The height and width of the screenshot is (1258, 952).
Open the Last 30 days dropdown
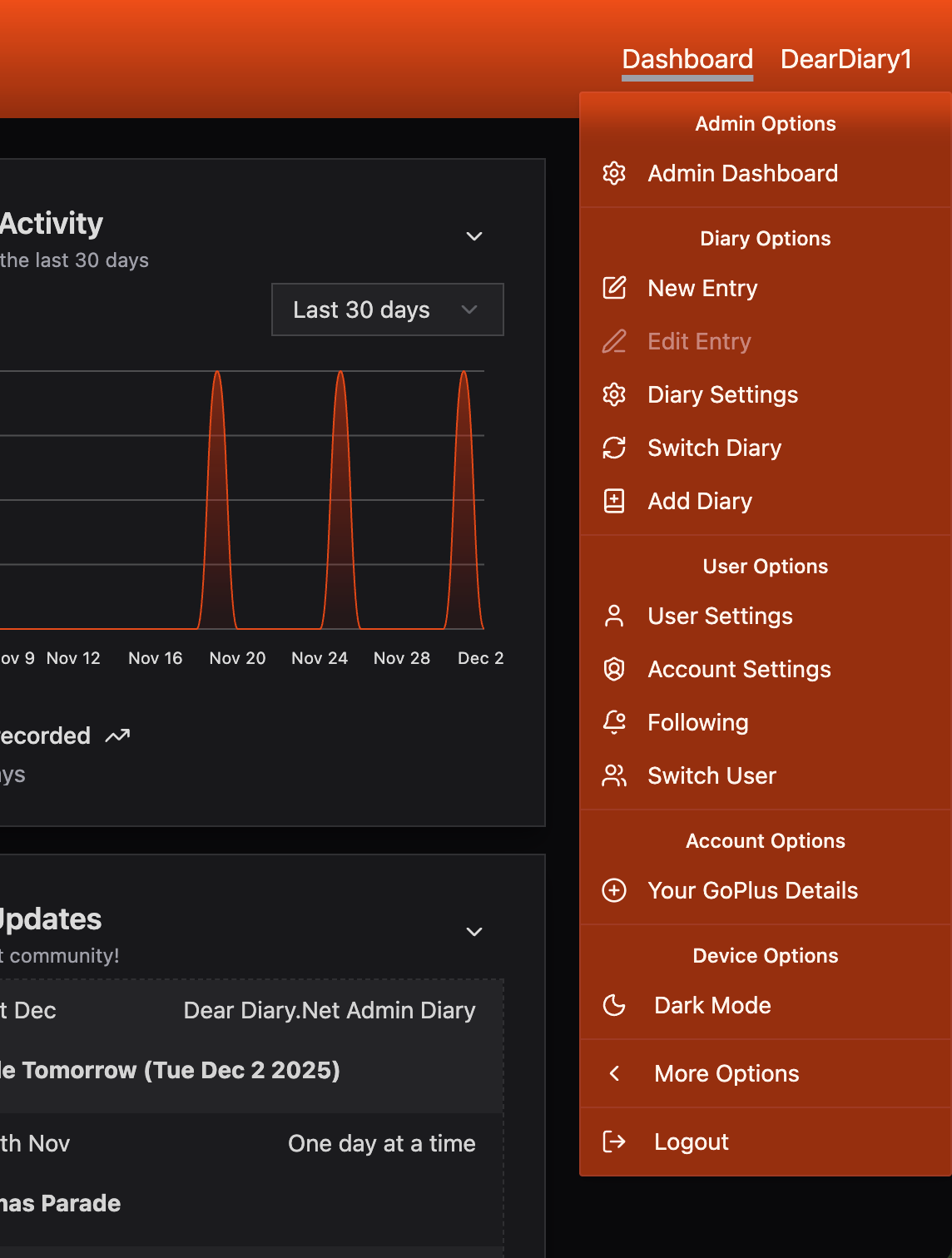[388, 310]
